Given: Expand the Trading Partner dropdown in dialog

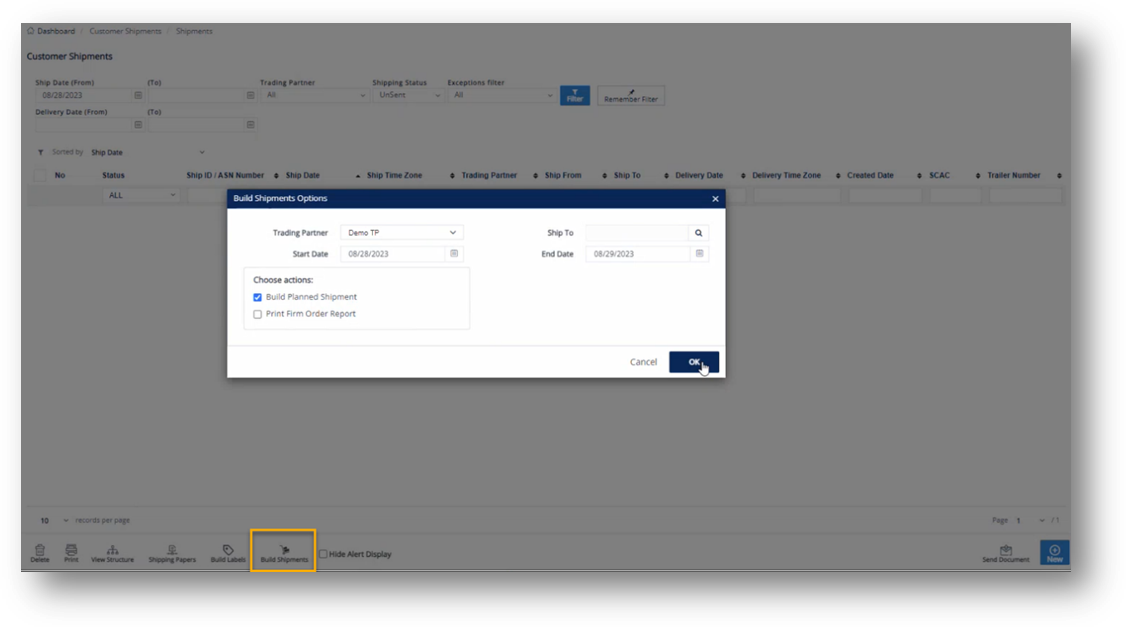Looking at the screenshot, I should (x=401, y=233).
